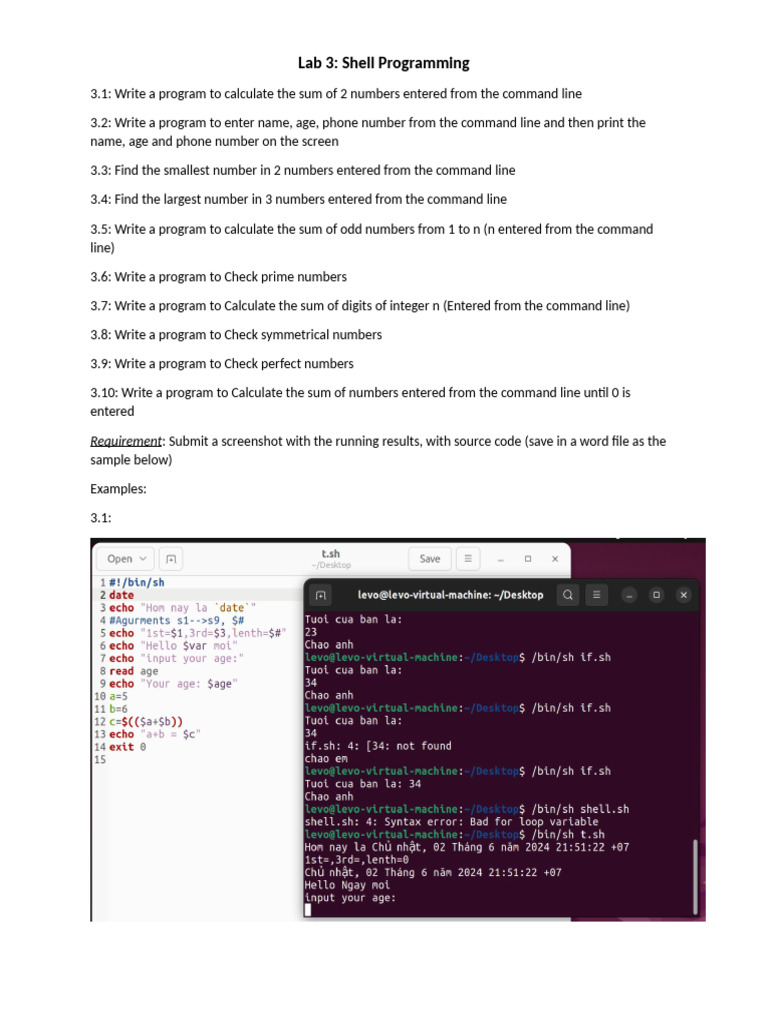The width and height of the screenshot is (768, 1024).
Task: Click the 'Examples:' label
Action: [x=118, y=489]
